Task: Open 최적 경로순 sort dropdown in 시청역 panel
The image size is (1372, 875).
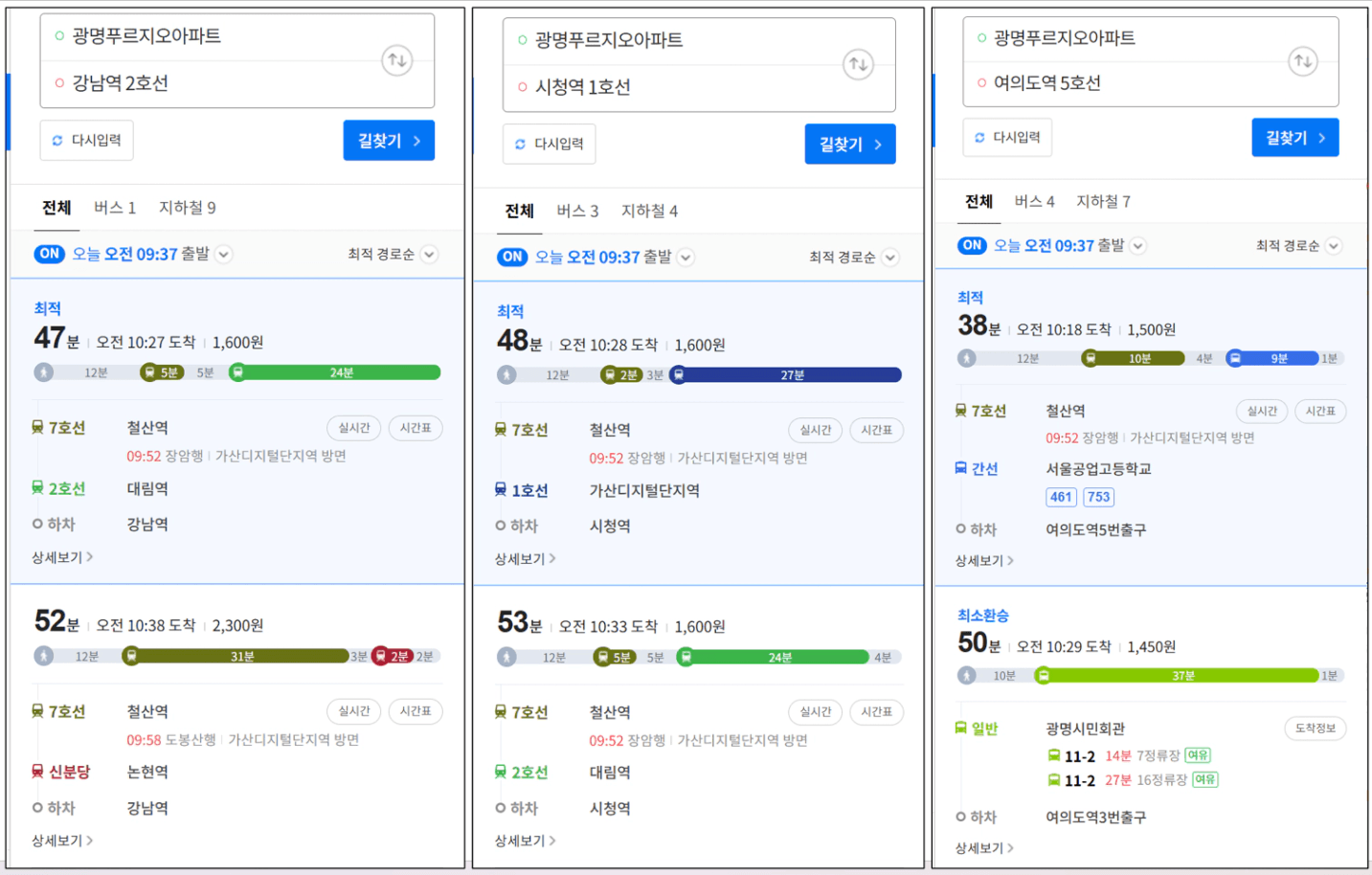Action: pyautogui.click(x=890, y=258)
